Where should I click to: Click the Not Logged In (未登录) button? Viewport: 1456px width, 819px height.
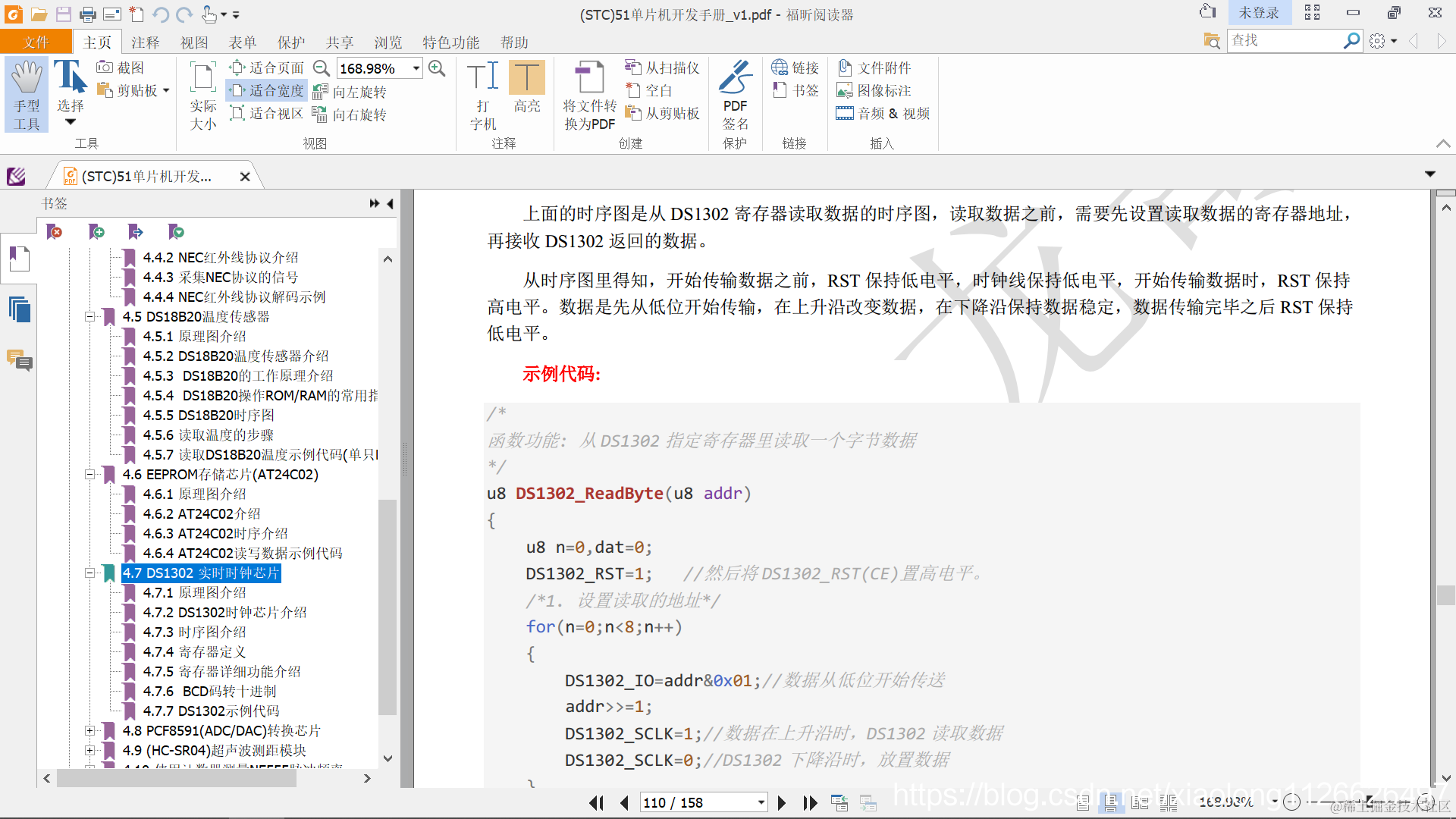point(1258,13)
